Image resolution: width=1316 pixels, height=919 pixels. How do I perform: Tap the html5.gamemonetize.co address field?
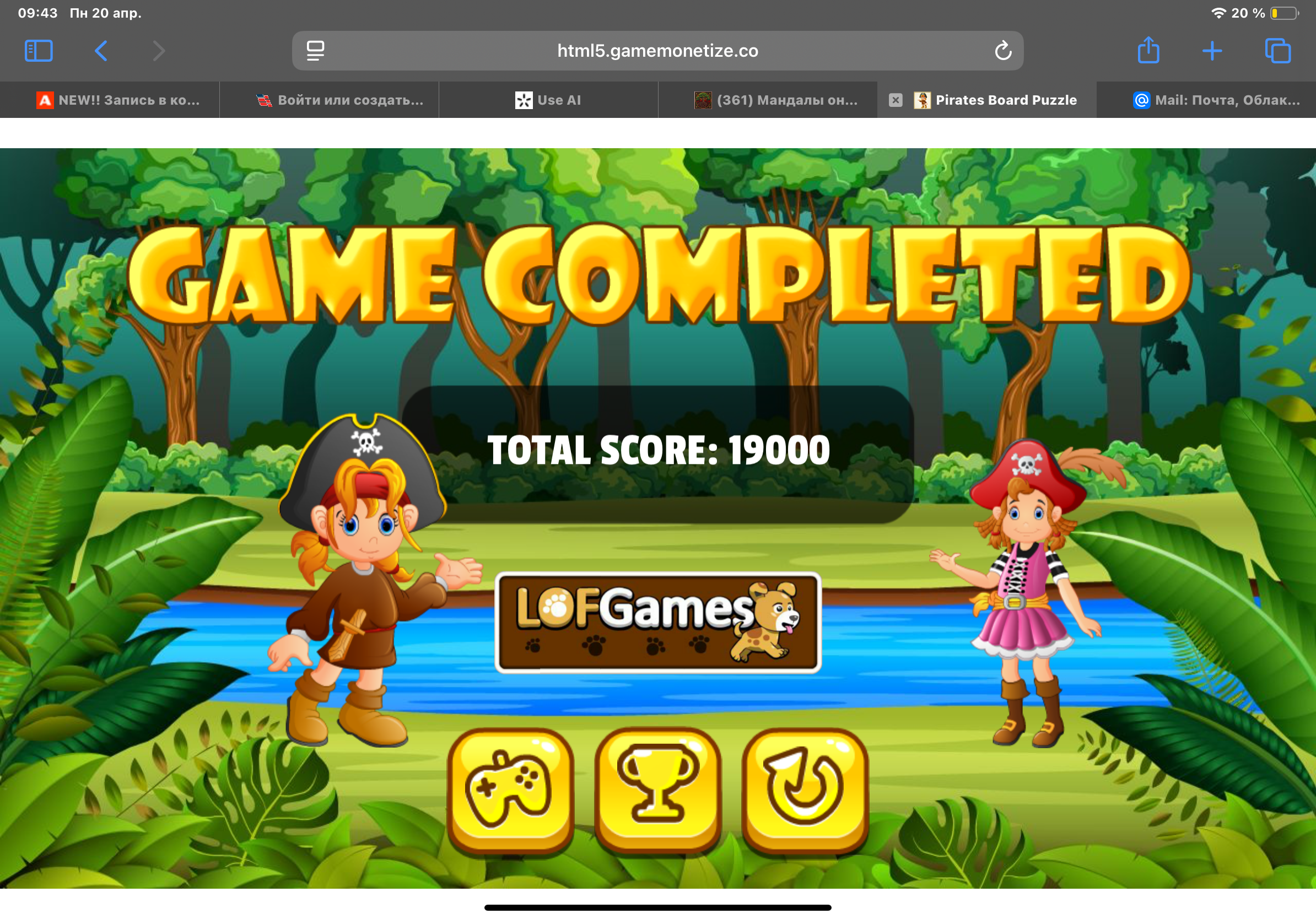coord(657,51)
